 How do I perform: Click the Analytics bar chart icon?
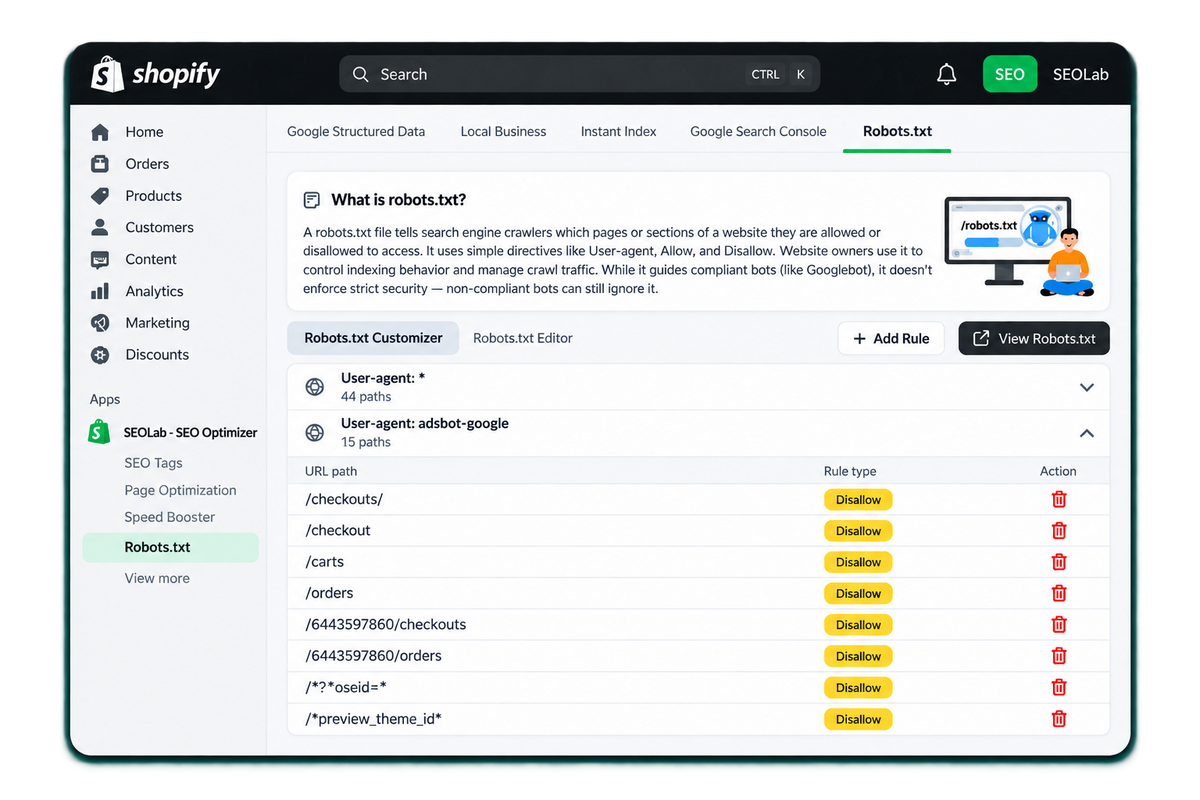(100, 291)
